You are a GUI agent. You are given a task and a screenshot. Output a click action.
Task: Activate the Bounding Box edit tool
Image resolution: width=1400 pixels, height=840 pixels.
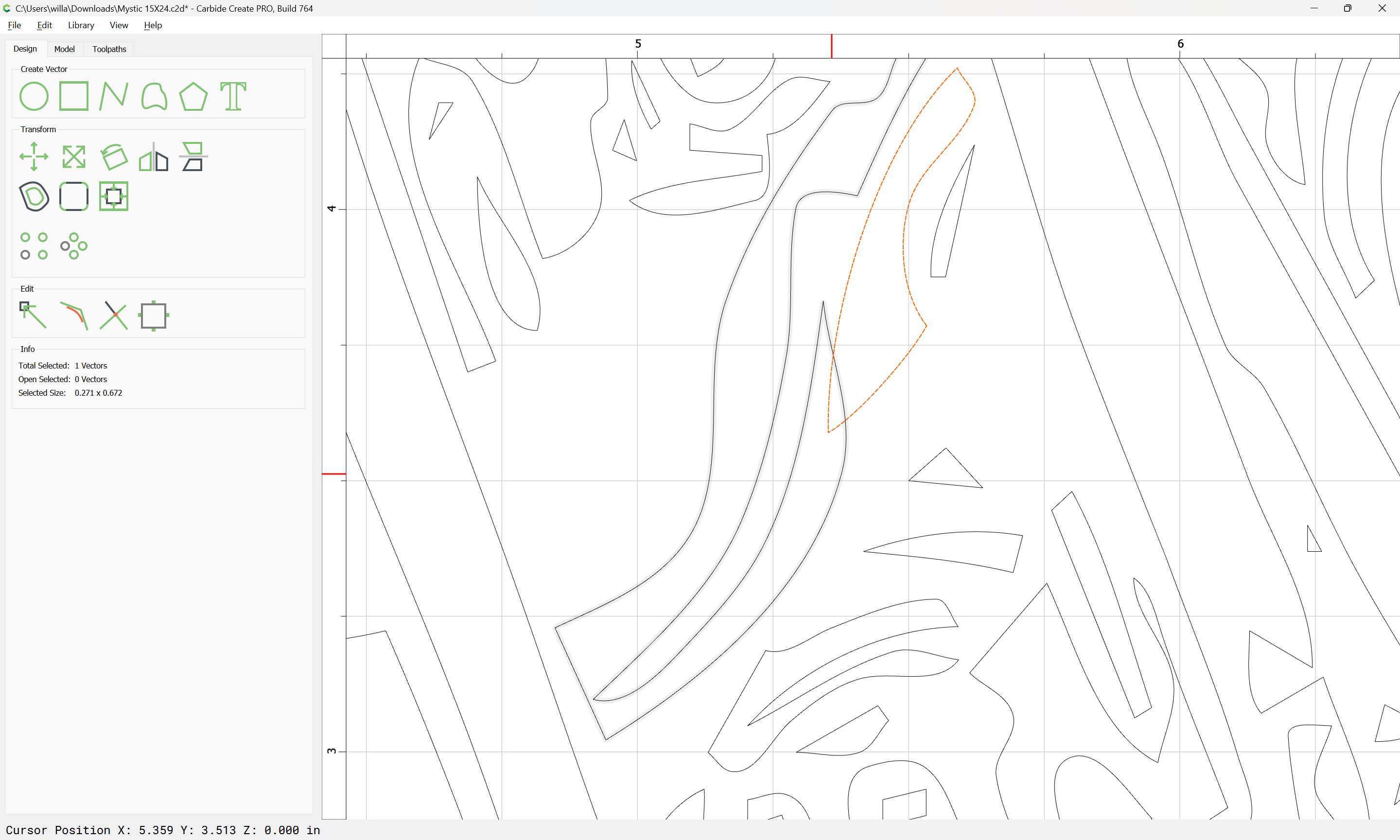click(x=153, y=316)
